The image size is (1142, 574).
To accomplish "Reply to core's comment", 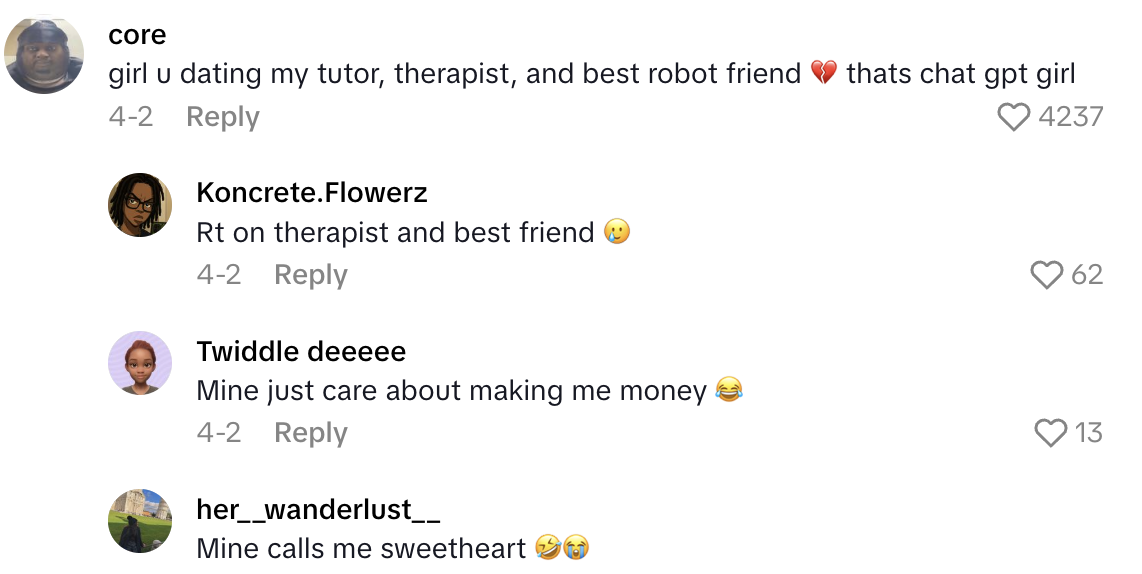I will 222,117.
